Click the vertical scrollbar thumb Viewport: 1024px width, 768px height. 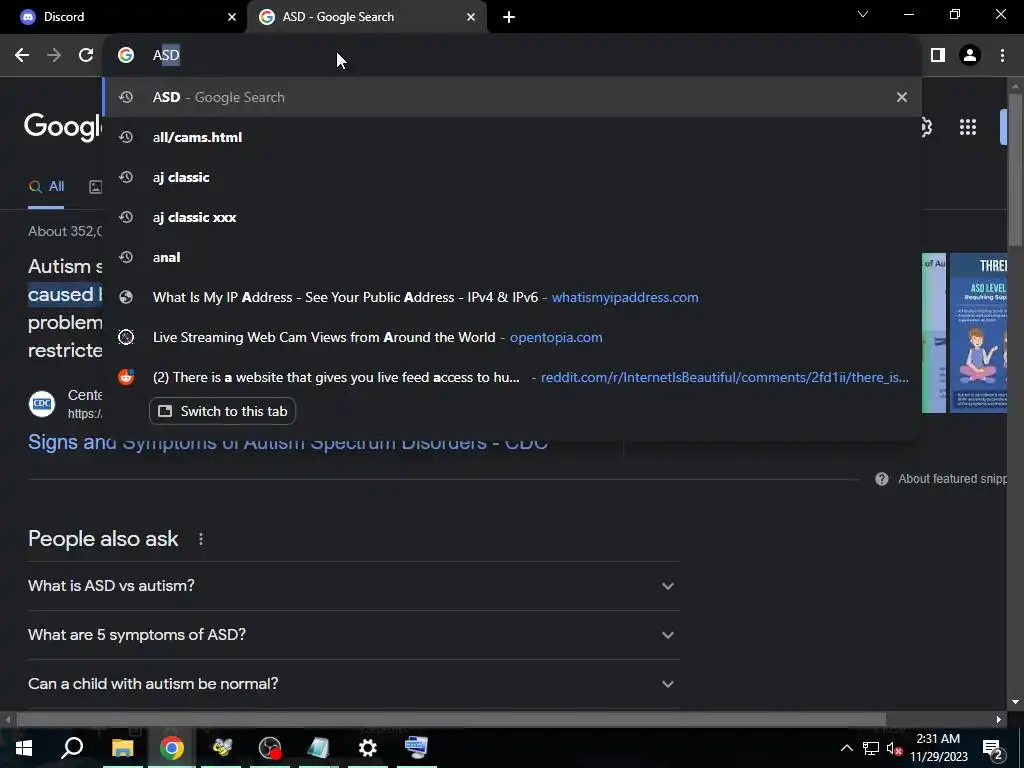1015,170
